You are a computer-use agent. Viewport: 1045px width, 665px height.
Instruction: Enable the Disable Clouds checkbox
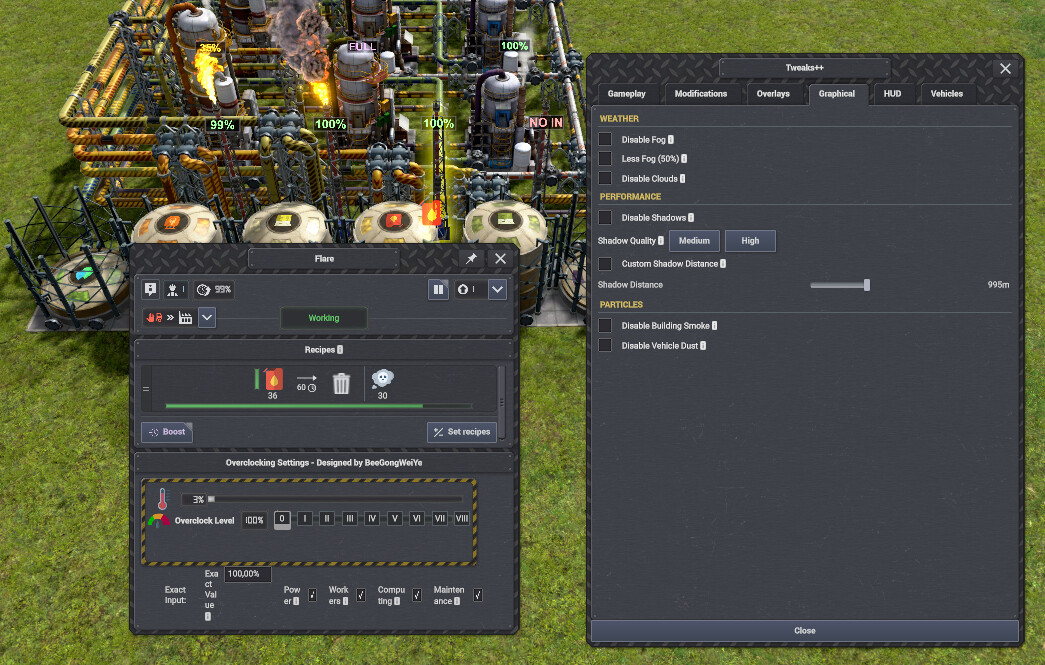point(605,178)
